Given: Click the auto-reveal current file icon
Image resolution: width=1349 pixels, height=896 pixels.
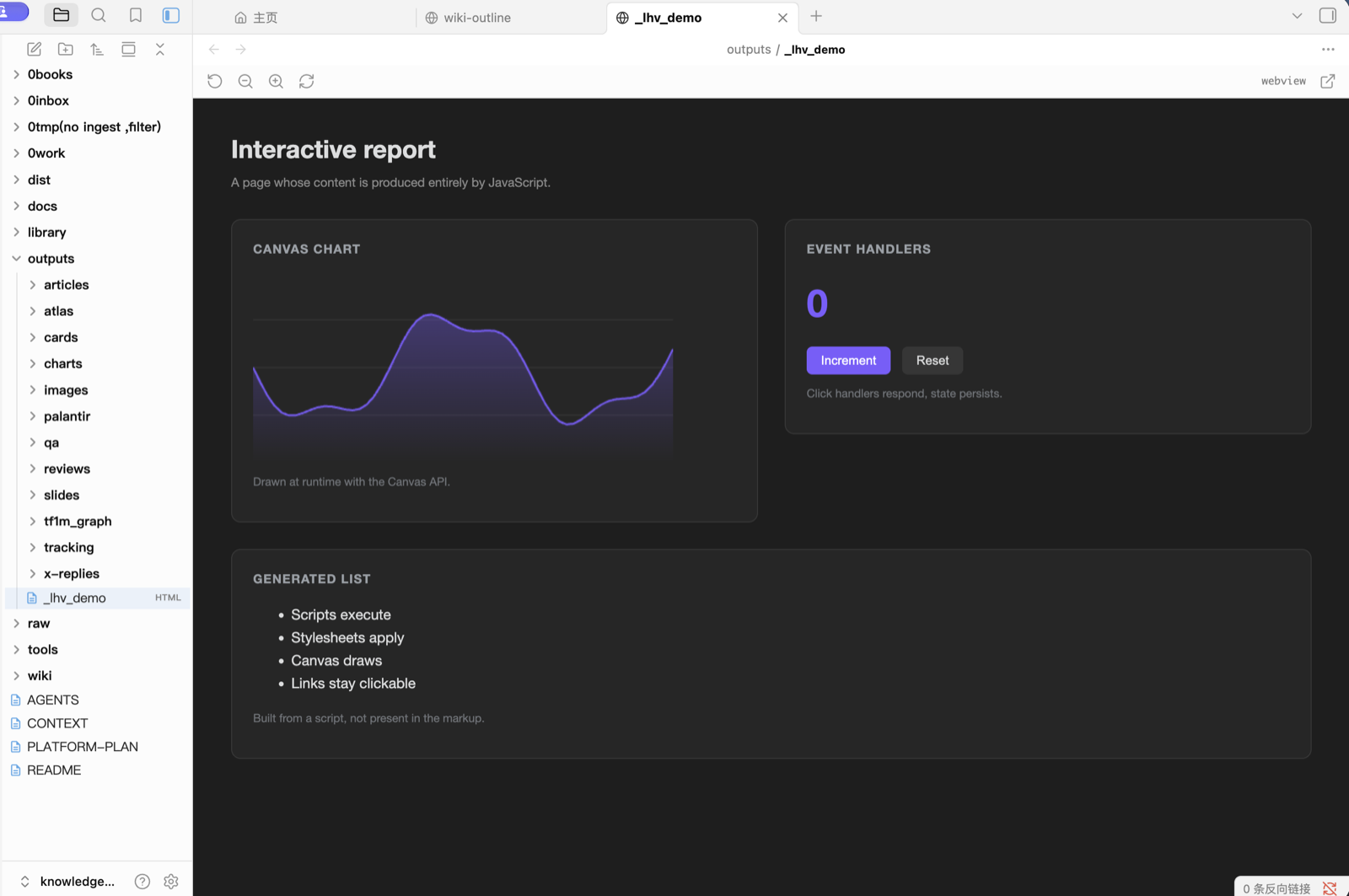Looking at the screenshot, I should [x=128, y=50].
